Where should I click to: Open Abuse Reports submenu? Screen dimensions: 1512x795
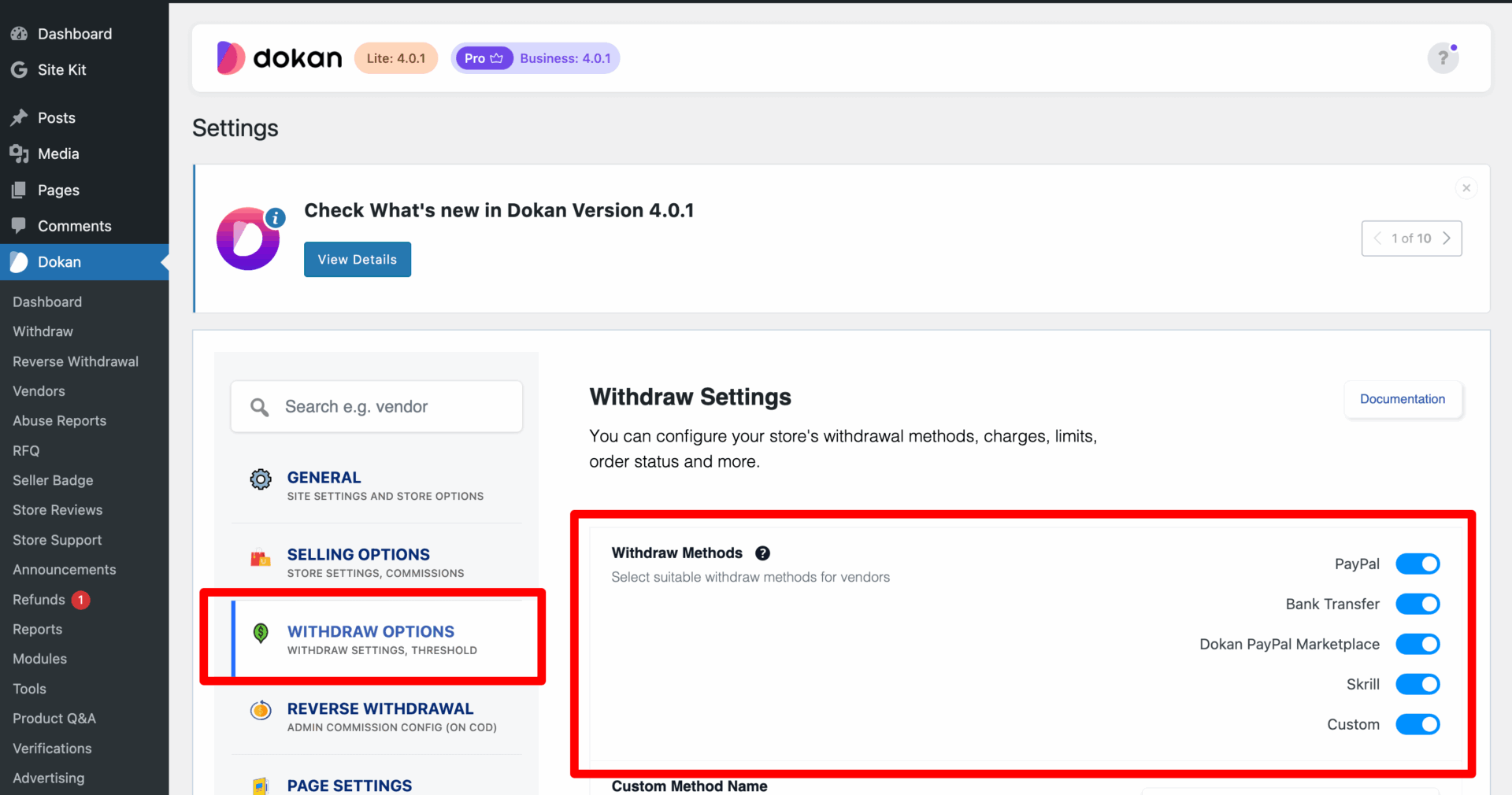coord(59,421)
